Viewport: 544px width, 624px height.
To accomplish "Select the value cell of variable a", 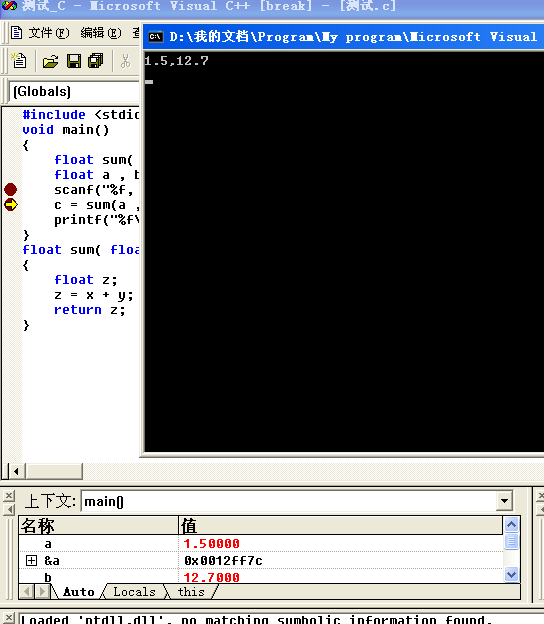I will (340, 543).
